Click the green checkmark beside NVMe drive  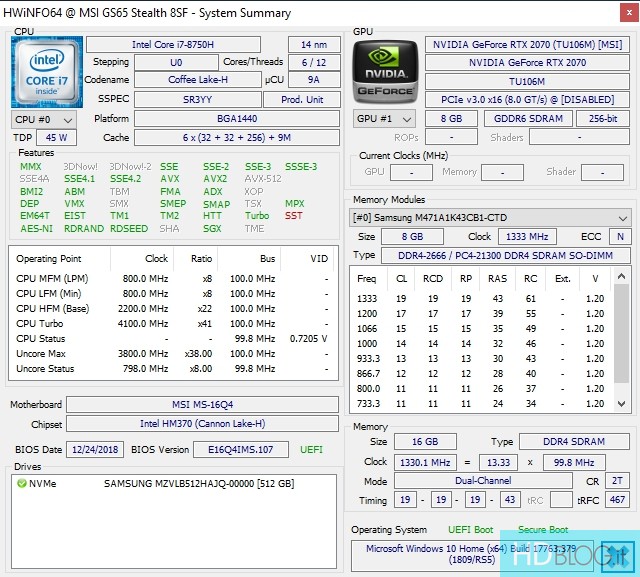coord(23,484)
